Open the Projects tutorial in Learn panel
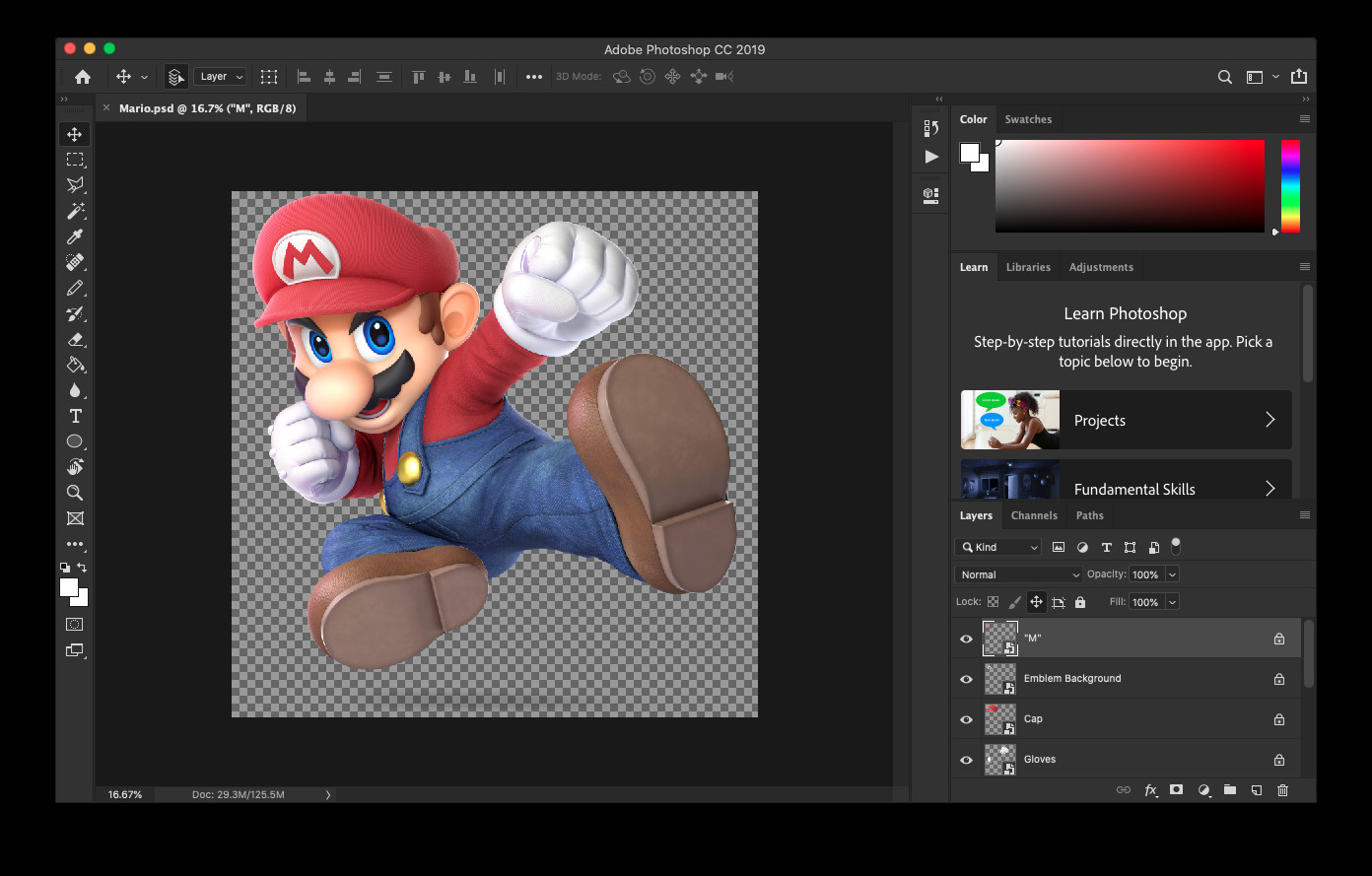Image resolution: width=1372 pixels, height=876 pixels. 1124,420
